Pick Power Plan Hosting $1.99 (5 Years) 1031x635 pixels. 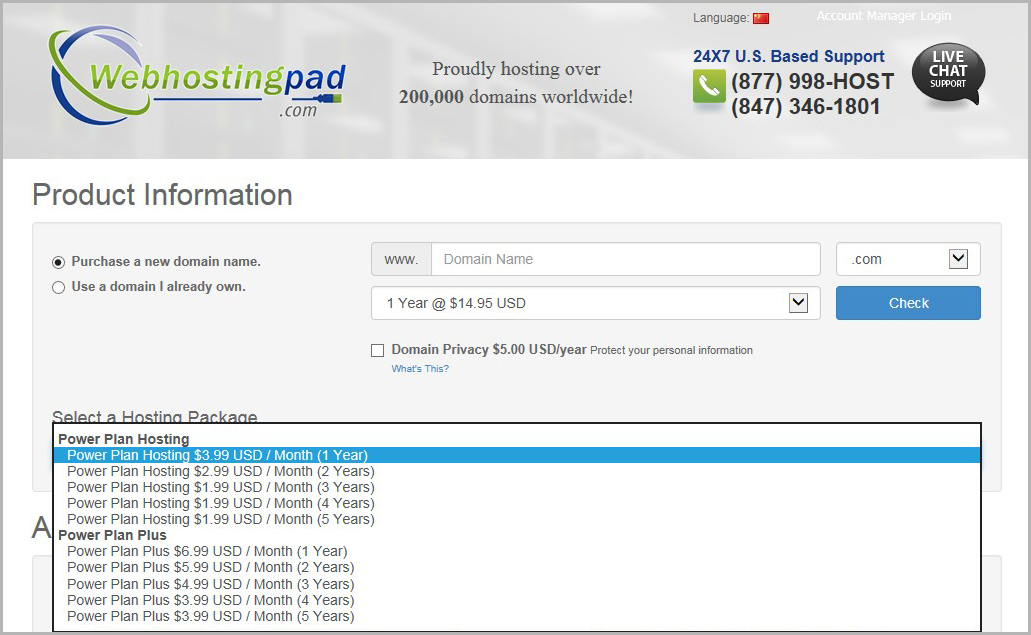coord(220,519)
